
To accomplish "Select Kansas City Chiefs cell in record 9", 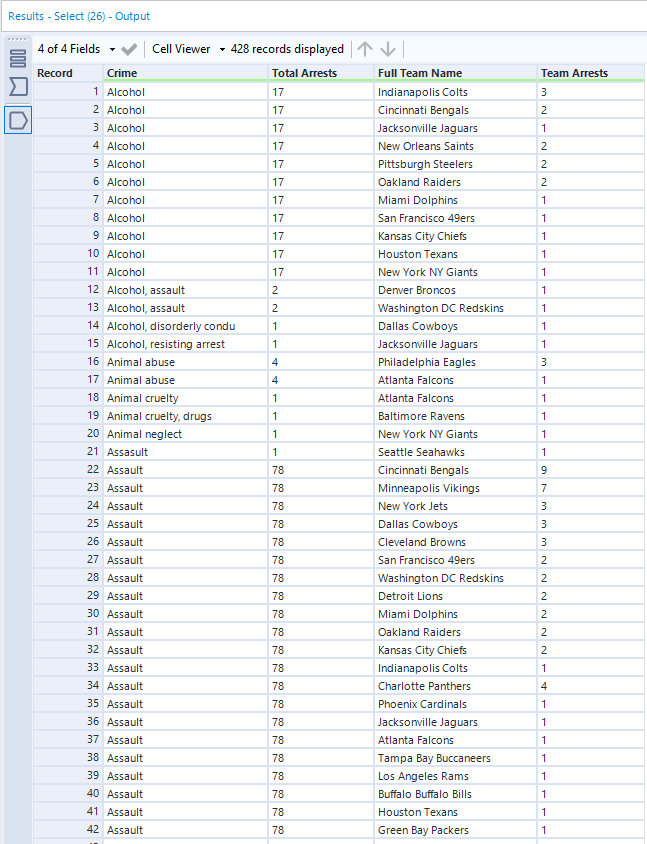I will [455, 236].
